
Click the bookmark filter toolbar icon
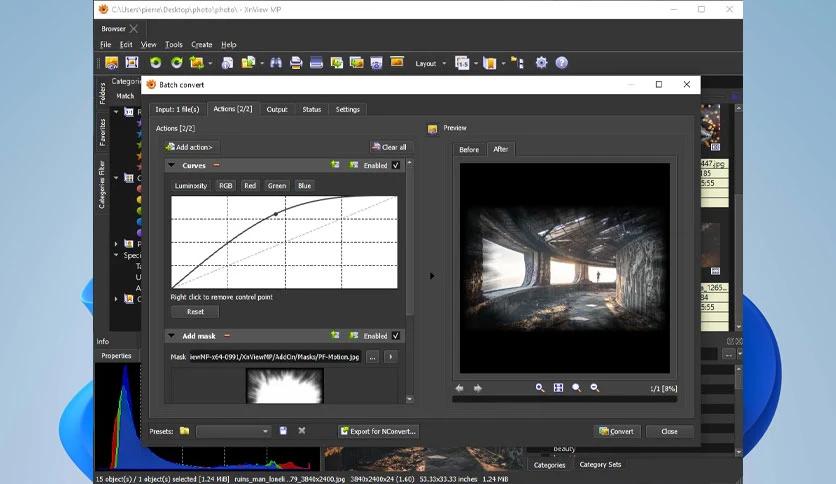click(x=489, y=63)
